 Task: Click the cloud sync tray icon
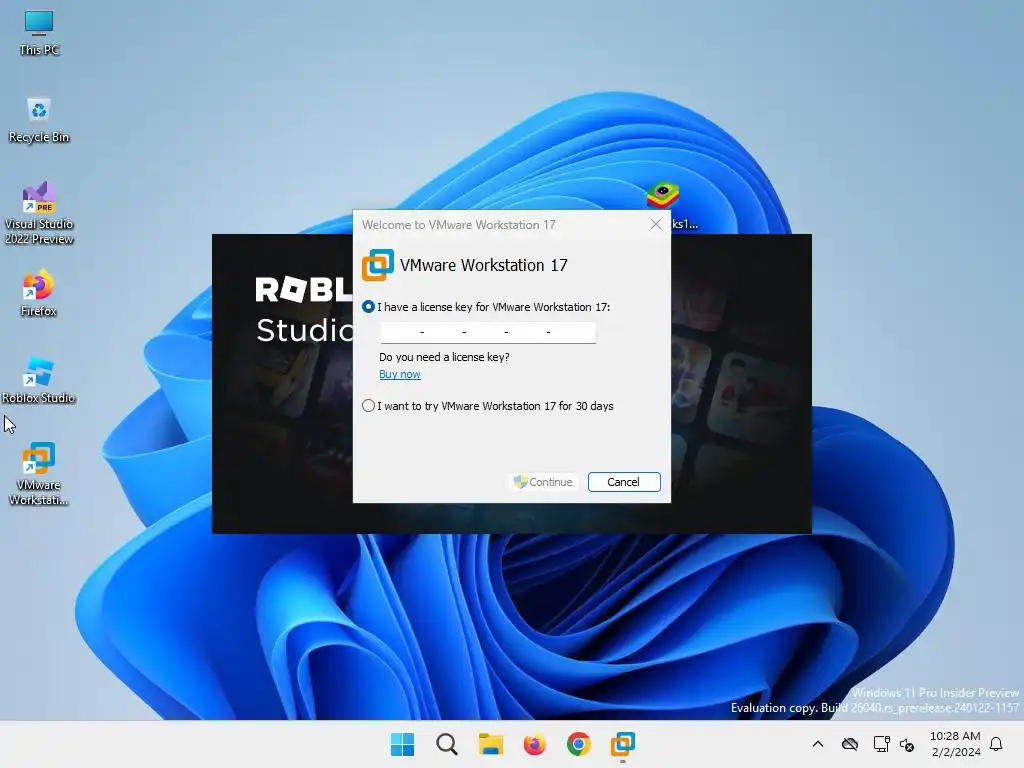(x=850, y=744)
